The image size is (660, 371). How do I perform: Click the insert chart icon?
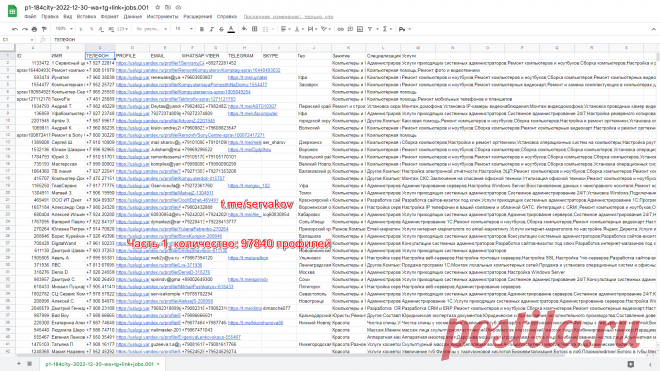pos(360,29)
